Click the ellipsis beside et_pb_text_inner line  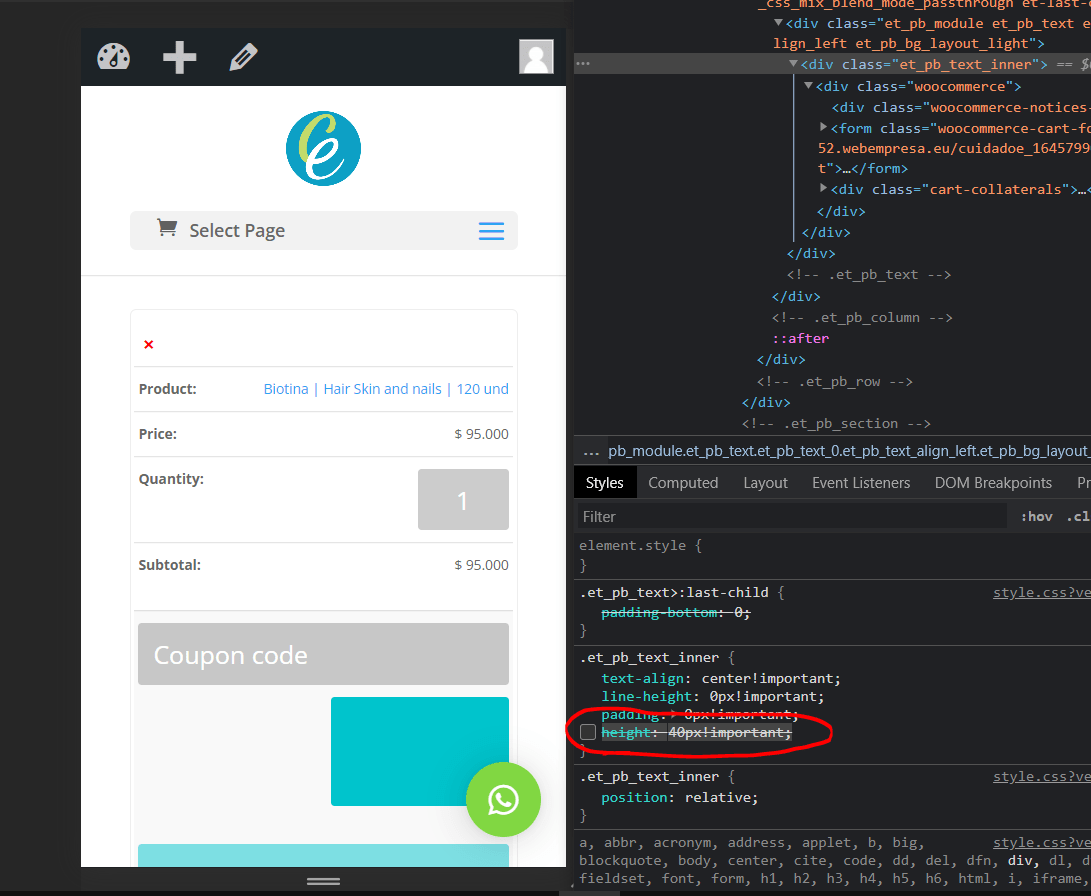tap(583, 64)
